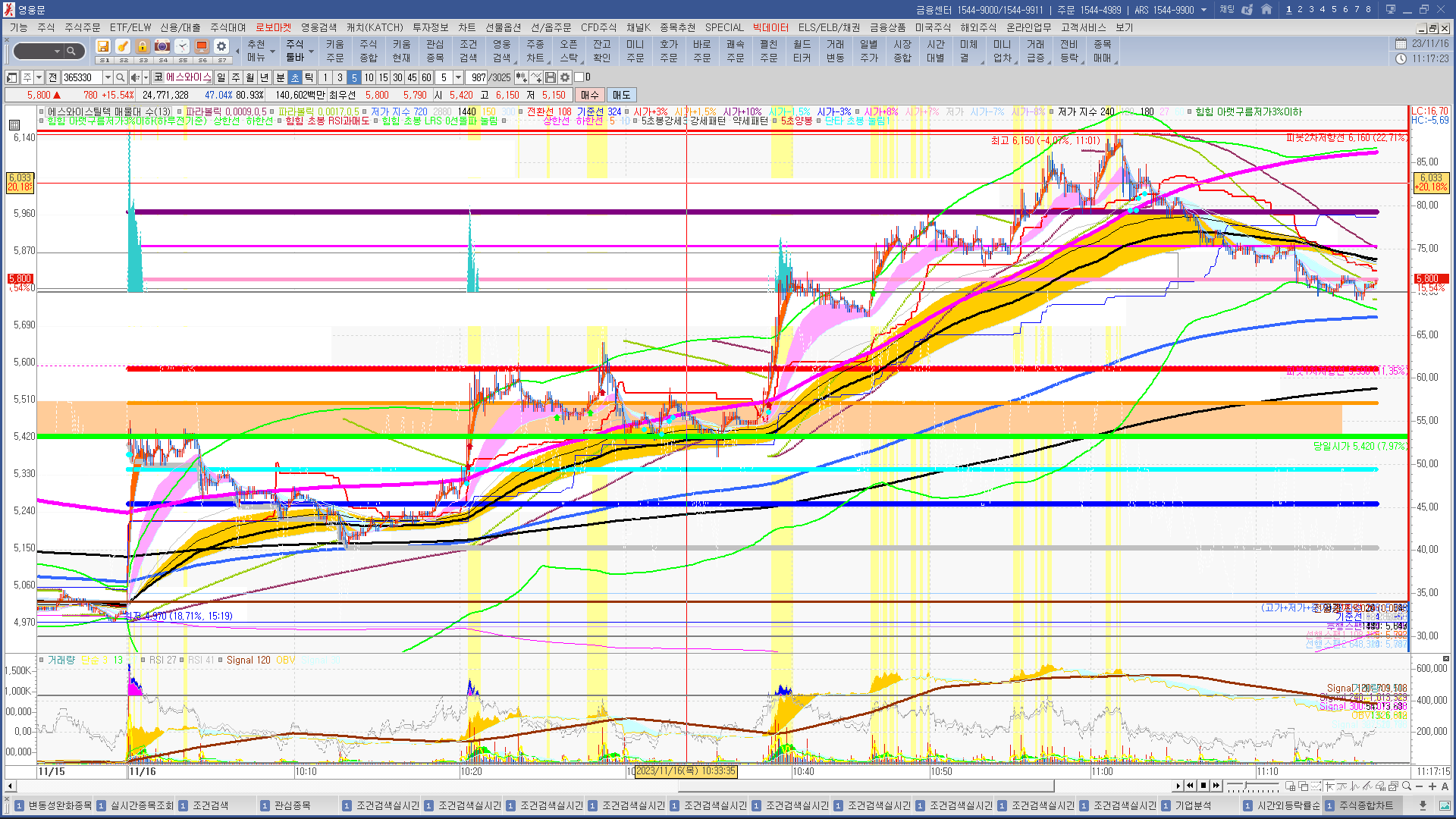Click the home icon in title bar
The width and height of the screenshot is (1456, 819).
(1266, 9)
